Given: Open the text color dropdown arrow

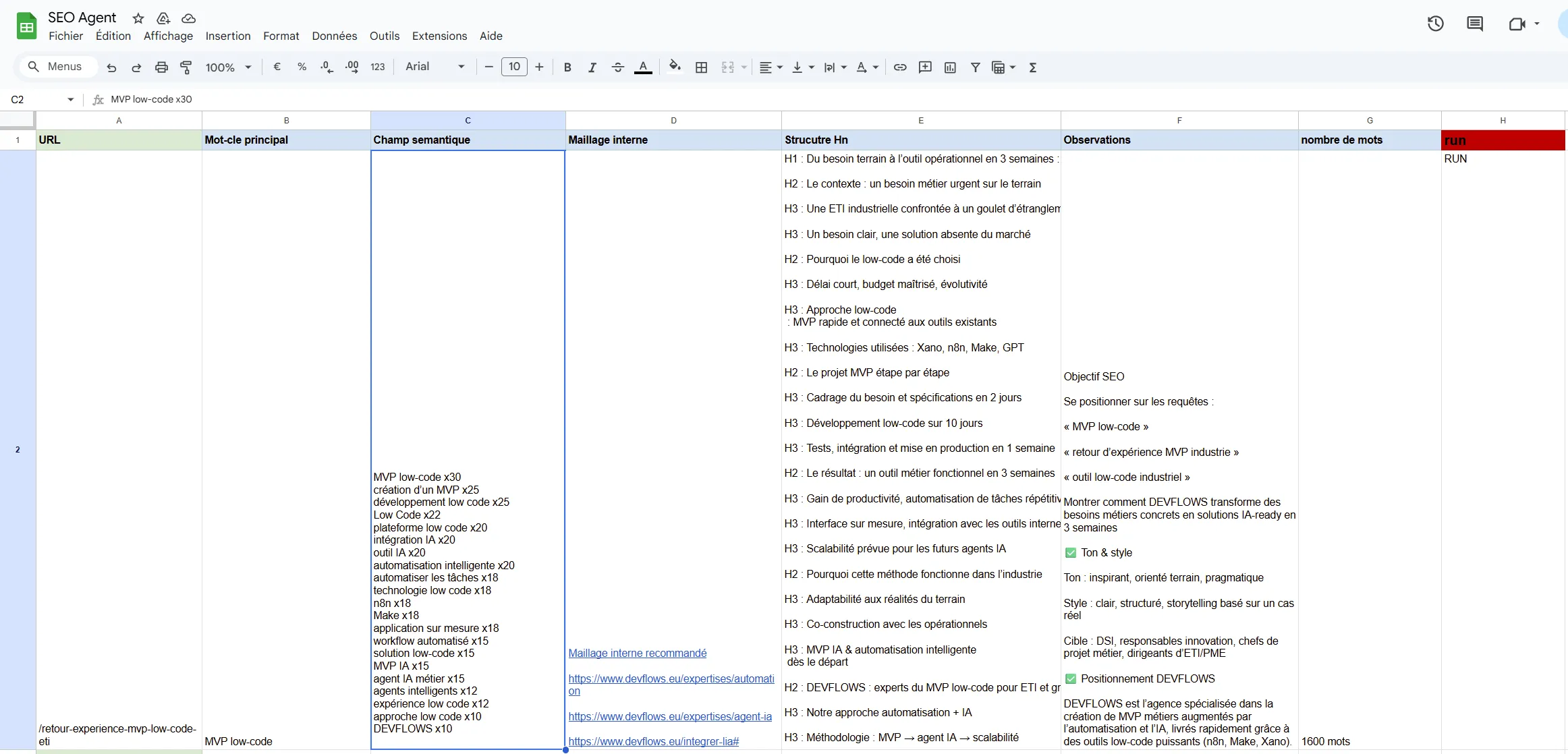Looking at the screenshot, I should pyautogui.click(x=643, y=67).
